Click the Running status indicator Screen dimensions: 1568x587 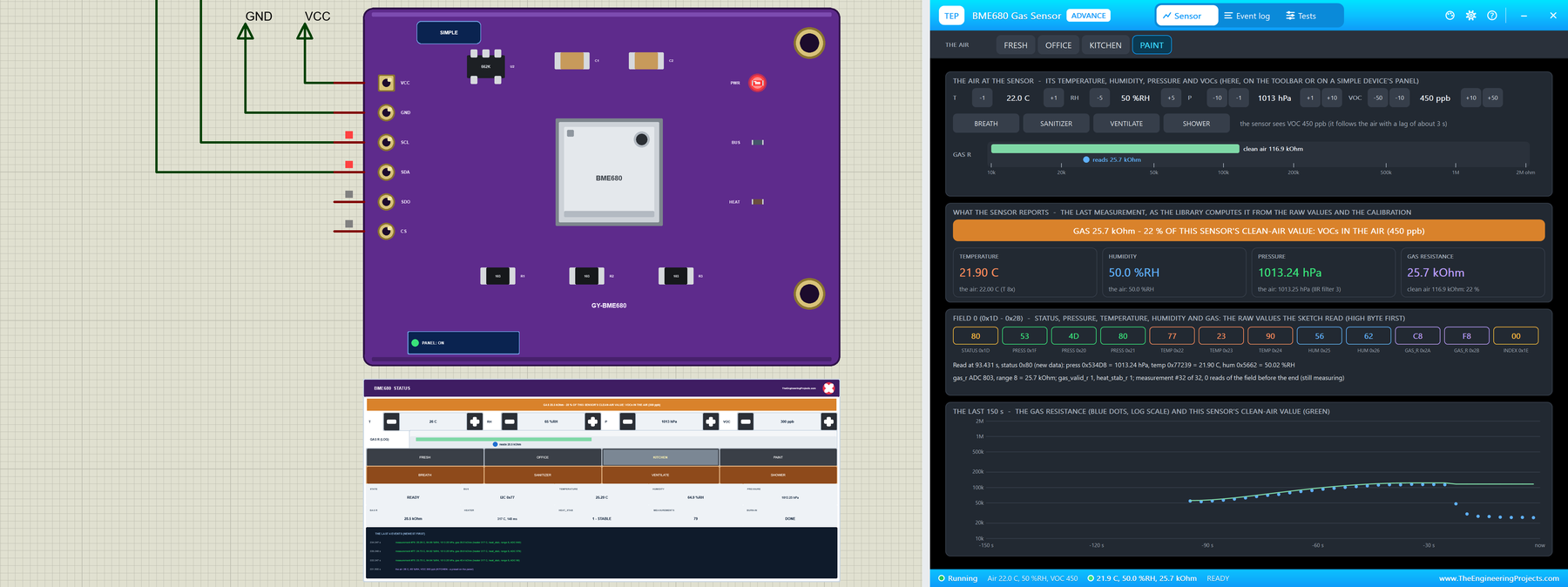pos(957,578)
